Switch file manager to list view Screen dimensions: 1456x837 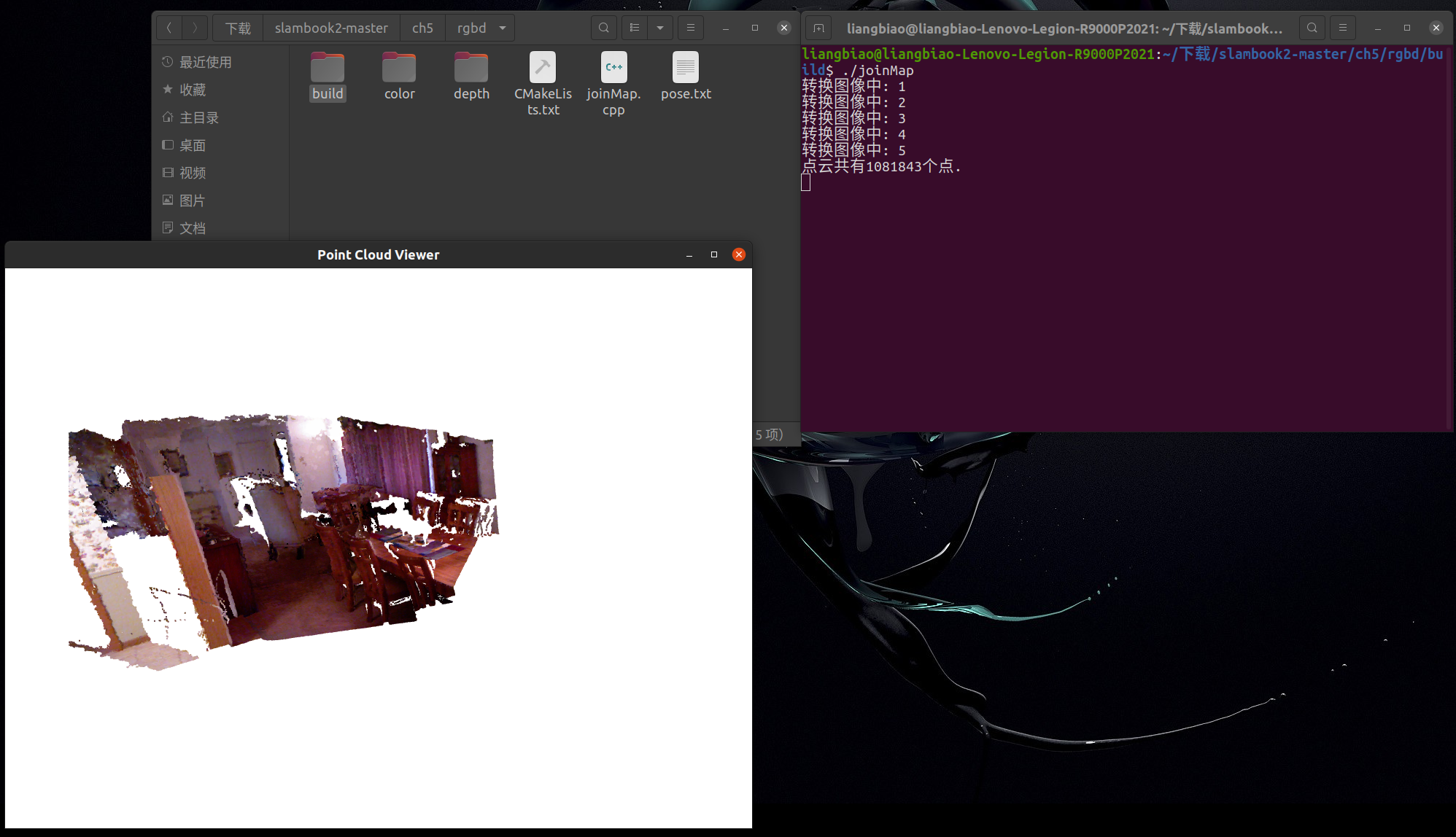coord(634,27)
